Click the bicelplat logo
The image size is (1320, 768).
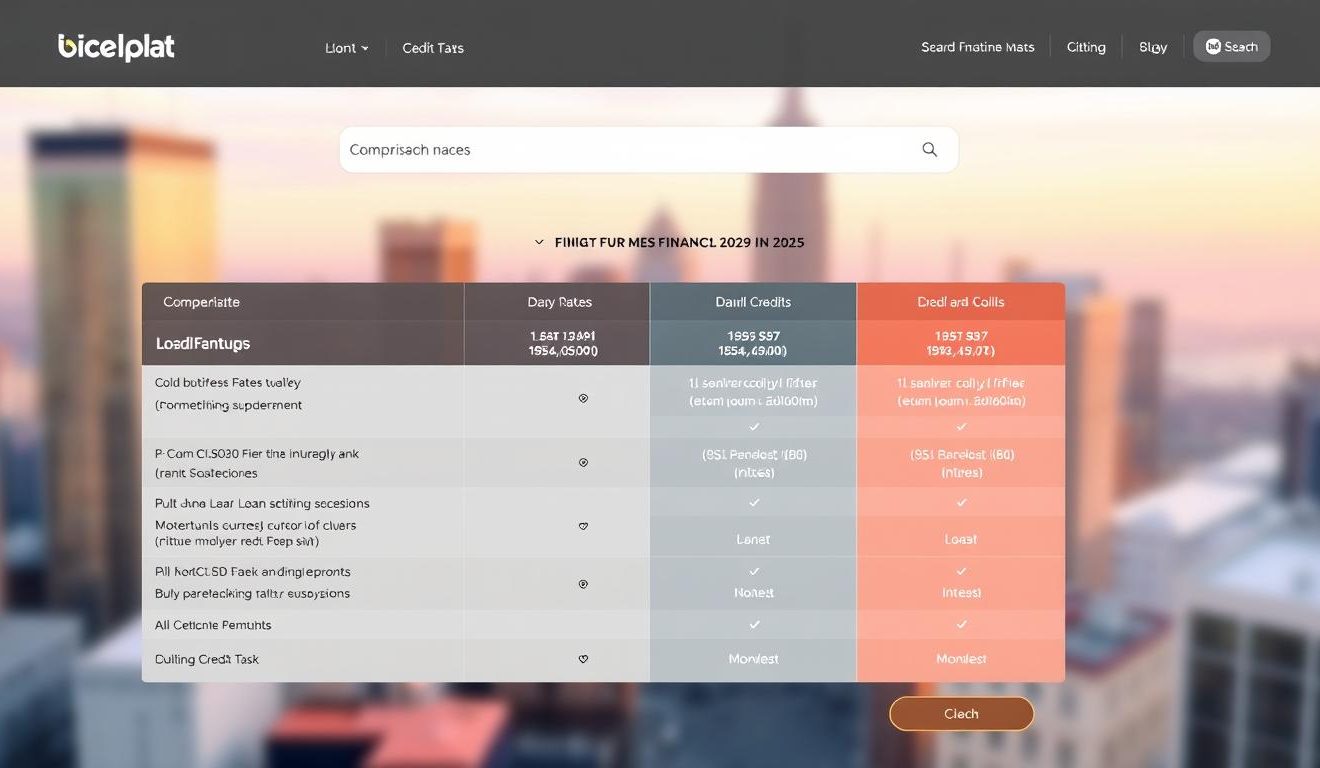(116, 46)
